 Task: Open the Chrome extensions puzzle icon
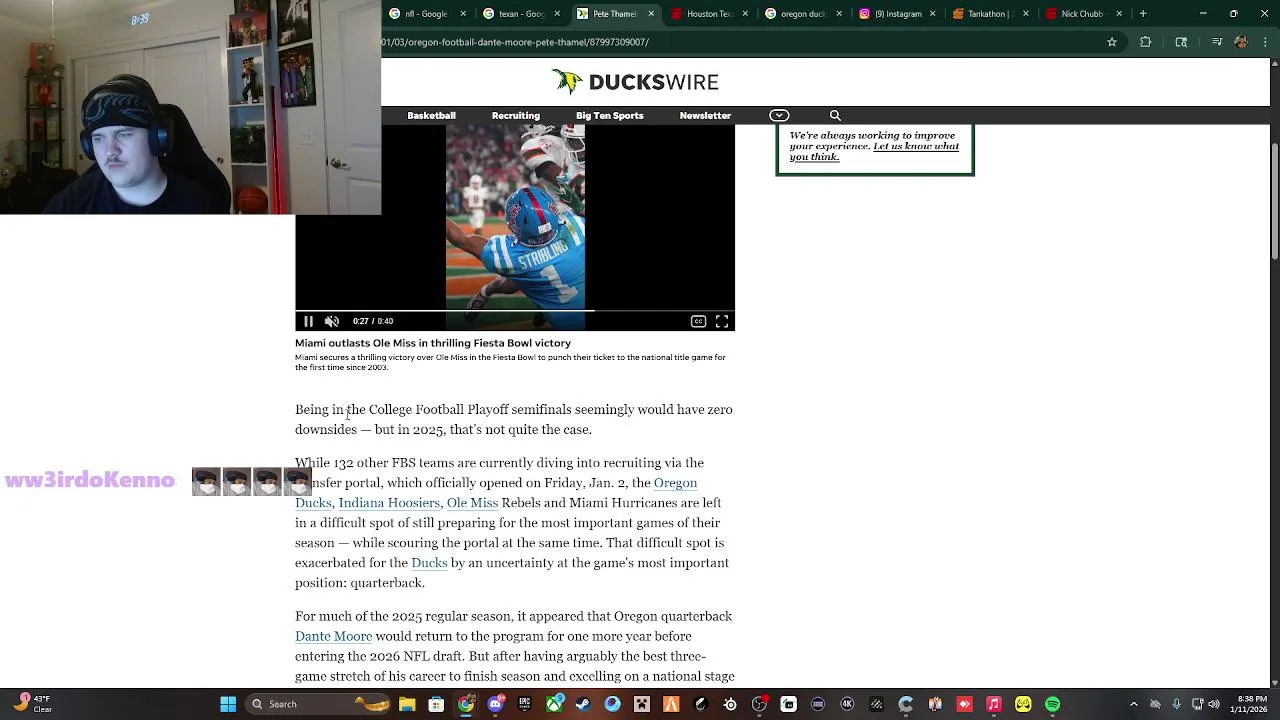pos(1145,42)
